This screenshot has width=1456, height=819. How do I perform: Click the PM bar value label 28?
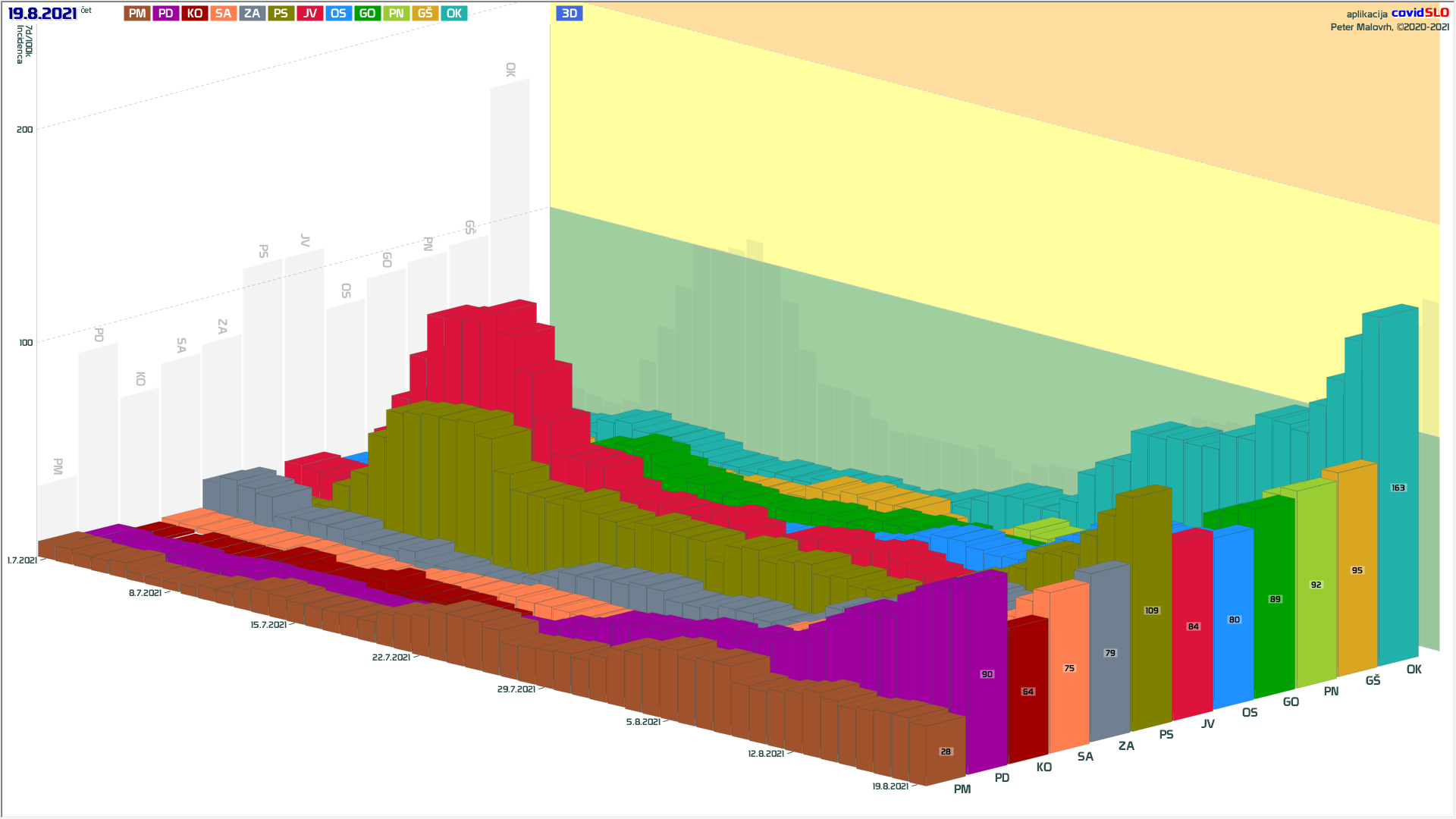(x=946, y=752)
